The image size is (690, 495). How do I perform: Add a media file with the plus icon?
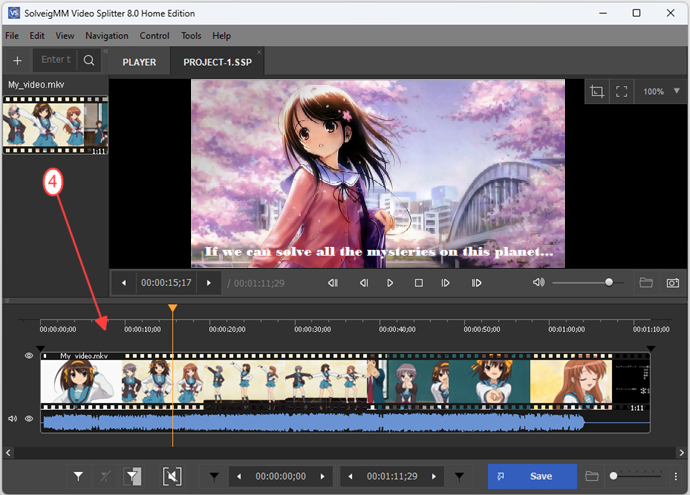click(17, 61)
